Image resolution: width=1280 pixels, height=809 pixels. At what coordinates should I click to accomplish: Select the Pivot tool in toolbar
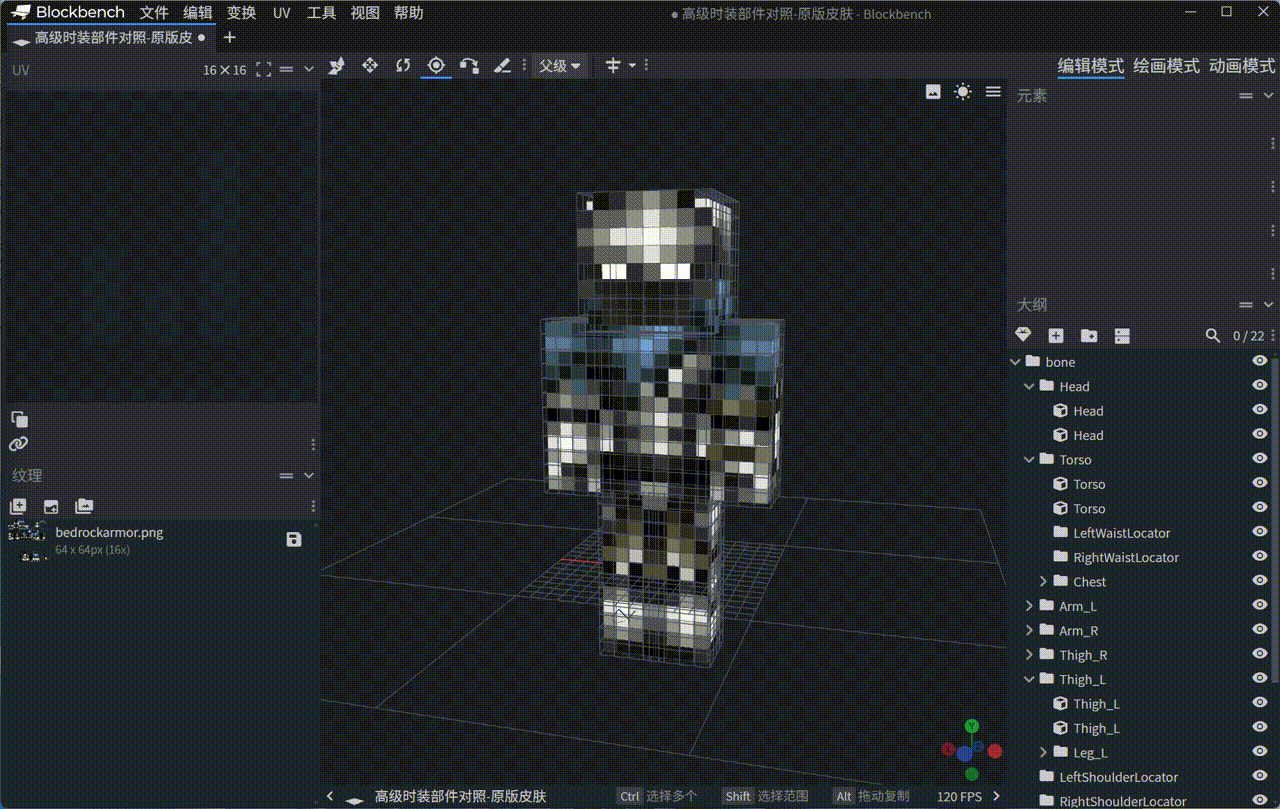coord(436,65)
